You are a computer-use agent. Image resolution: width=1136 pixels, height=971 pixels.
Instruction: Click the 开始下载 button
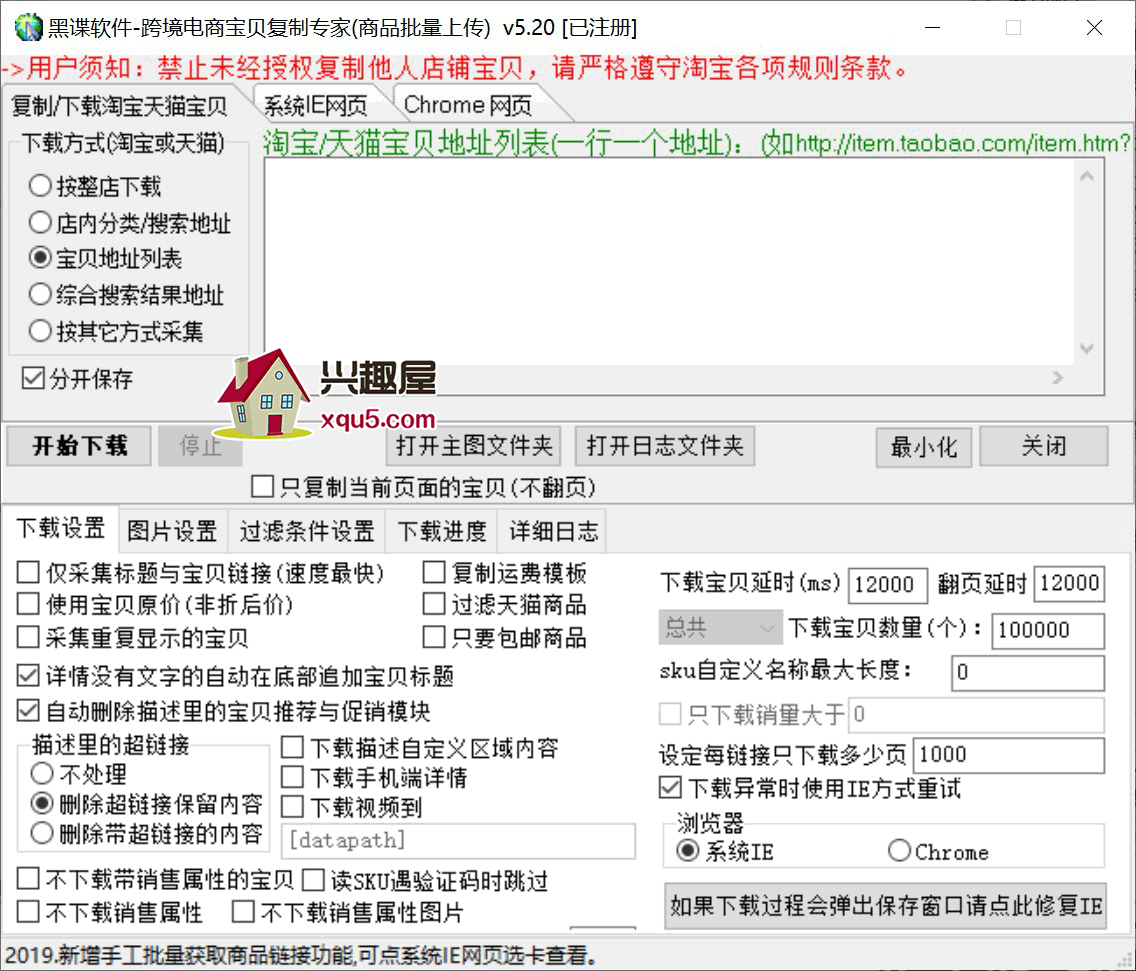coord(79,446)
